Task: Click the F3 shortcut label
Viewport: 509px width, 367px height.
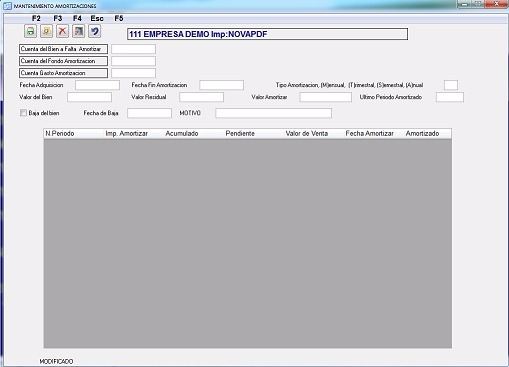Action: 58,18
